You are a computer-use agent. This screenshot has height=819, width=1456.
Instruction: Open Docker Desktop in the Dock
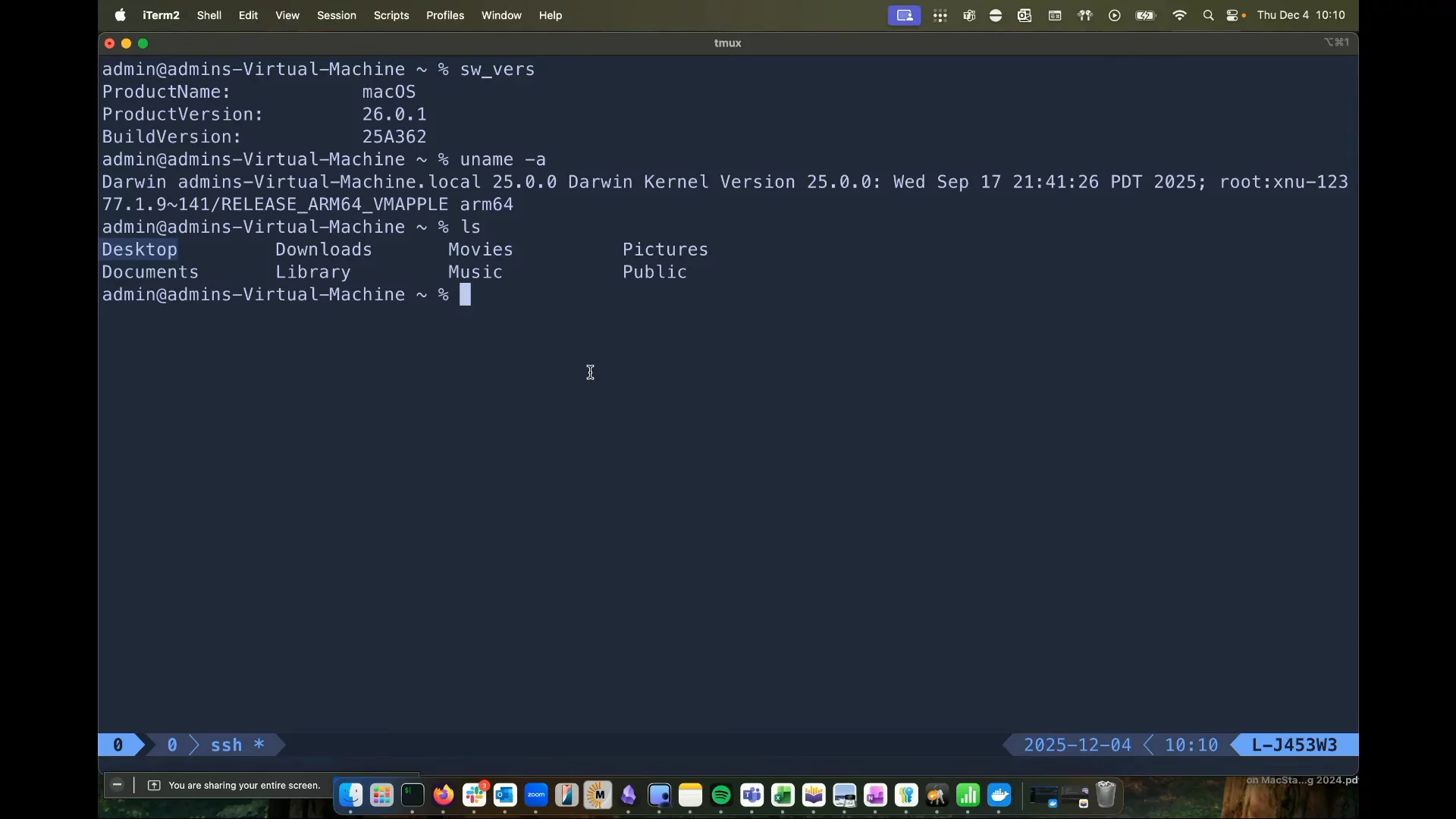coord(999,795)
